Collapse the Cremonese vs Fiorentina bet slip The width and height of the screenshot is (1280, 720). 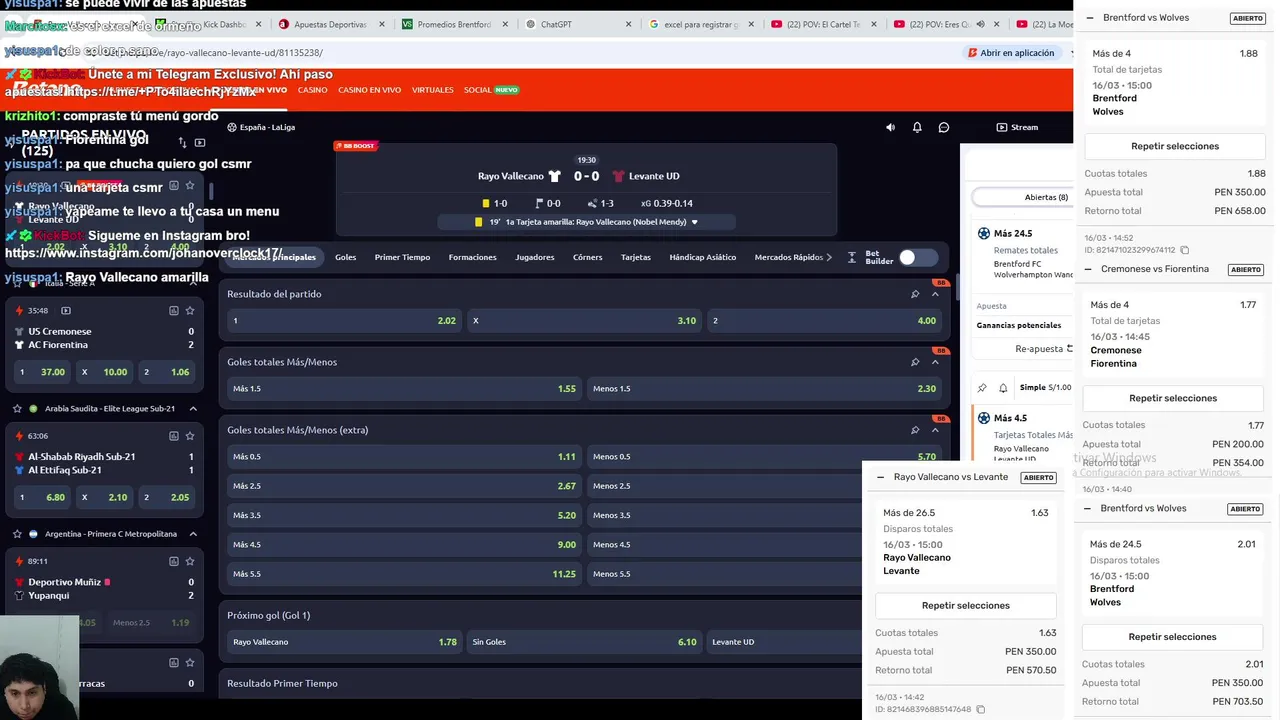click(1088, 269)
